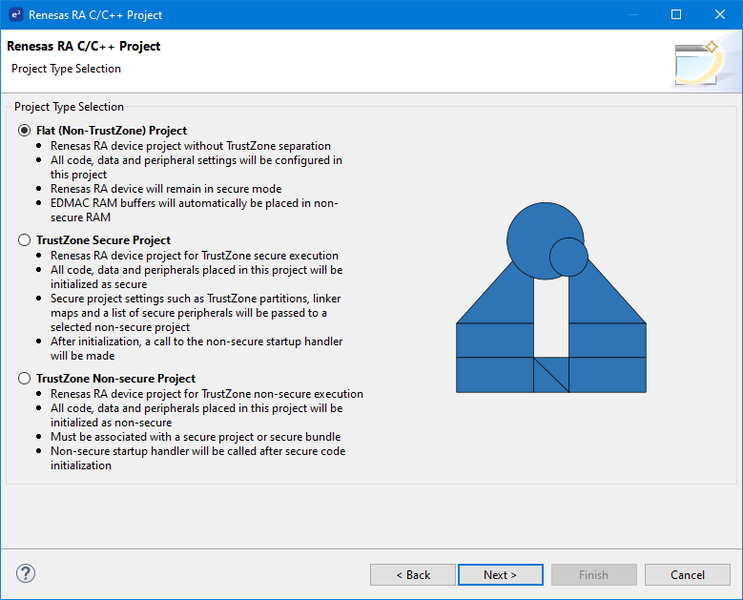The width and height of the screenshot is (743, 600).
Task: Close the Renesas RA project wizard
Action: click(x=721, y=15)
